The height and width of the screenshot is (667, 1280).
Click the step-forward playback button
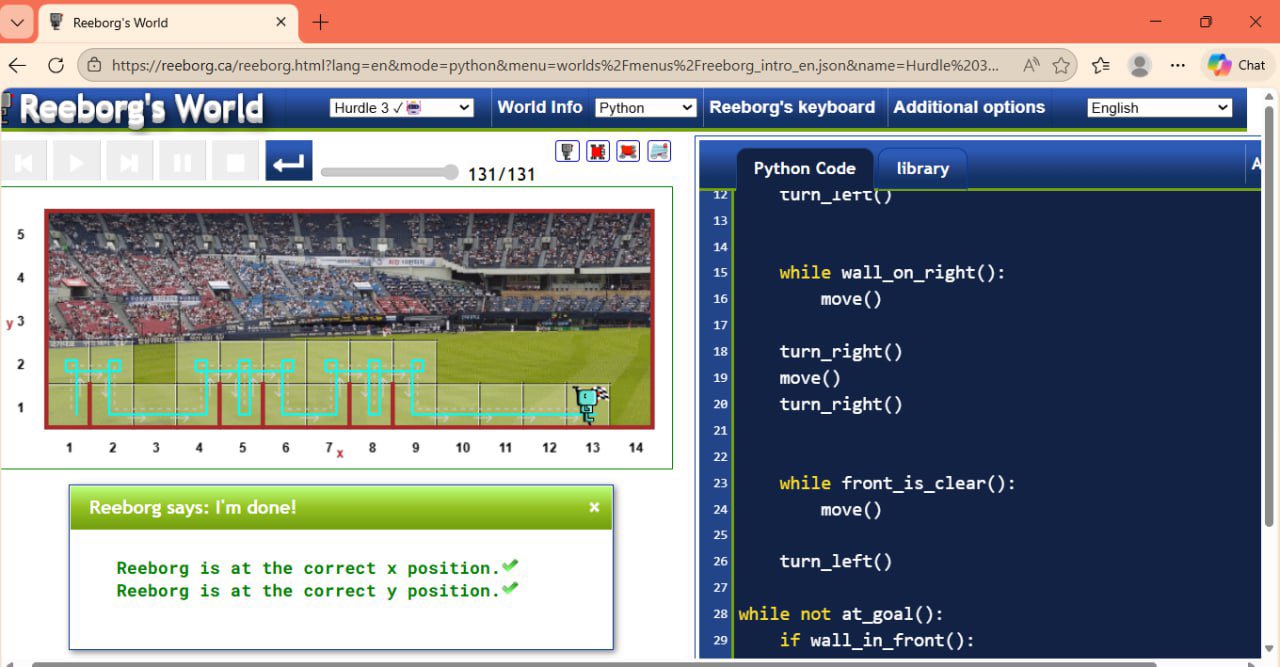tap(129, 161)
